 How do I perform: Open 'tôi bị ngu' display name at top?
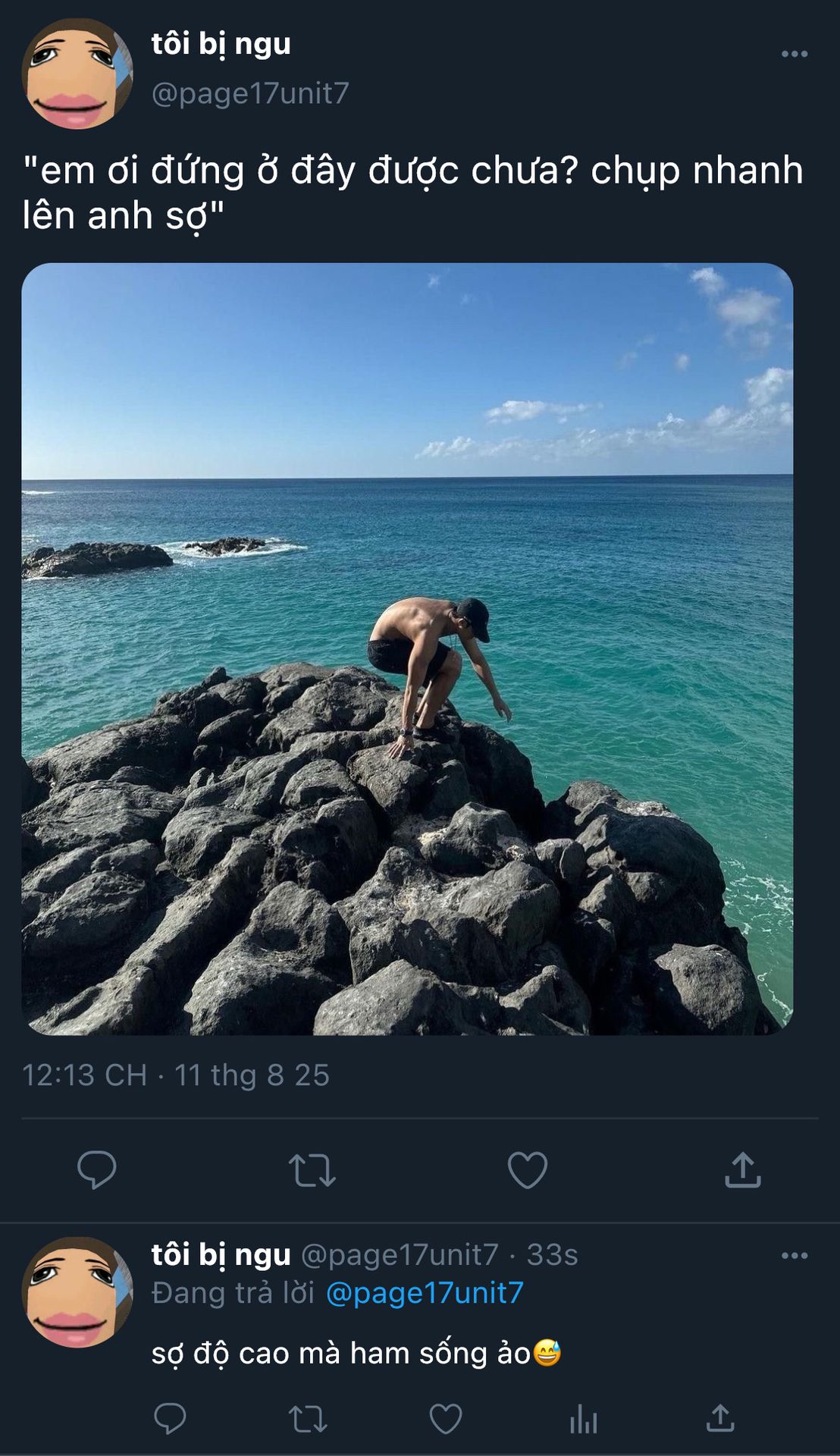(221, 44)
